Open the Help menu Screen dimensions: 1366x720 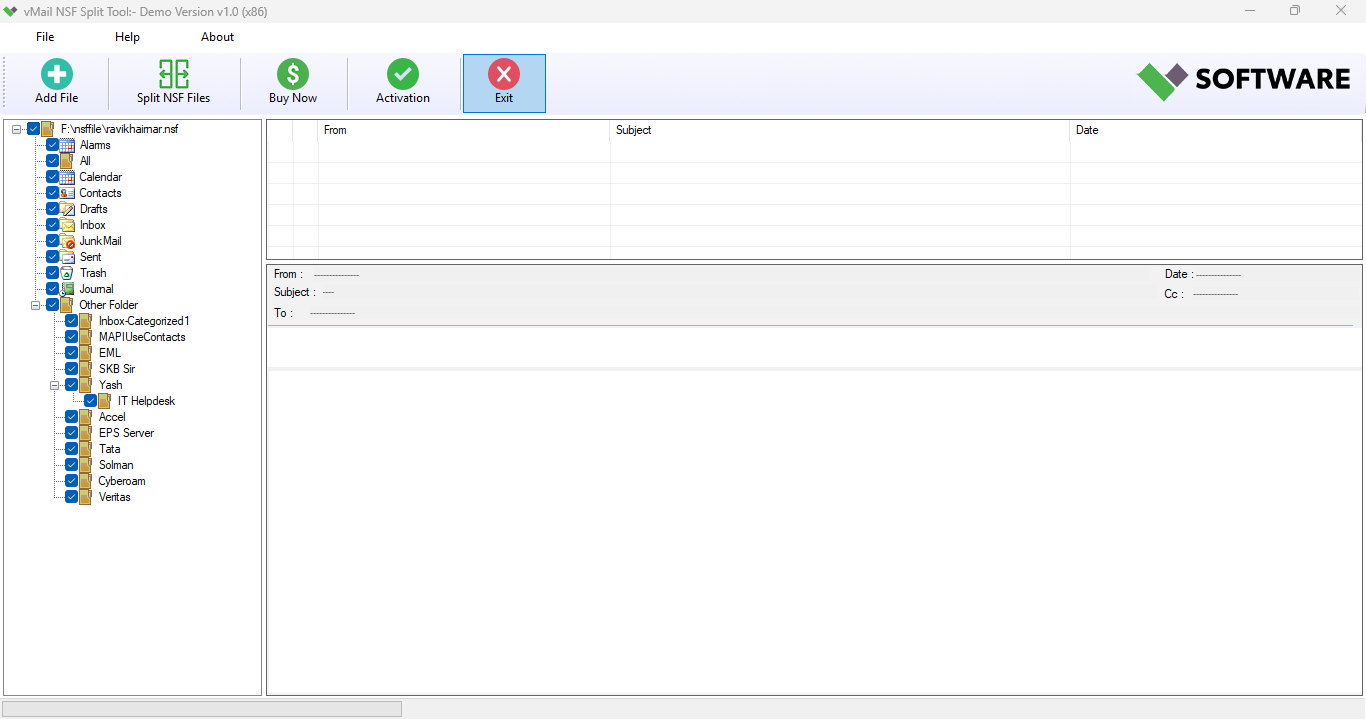[127, 37]
